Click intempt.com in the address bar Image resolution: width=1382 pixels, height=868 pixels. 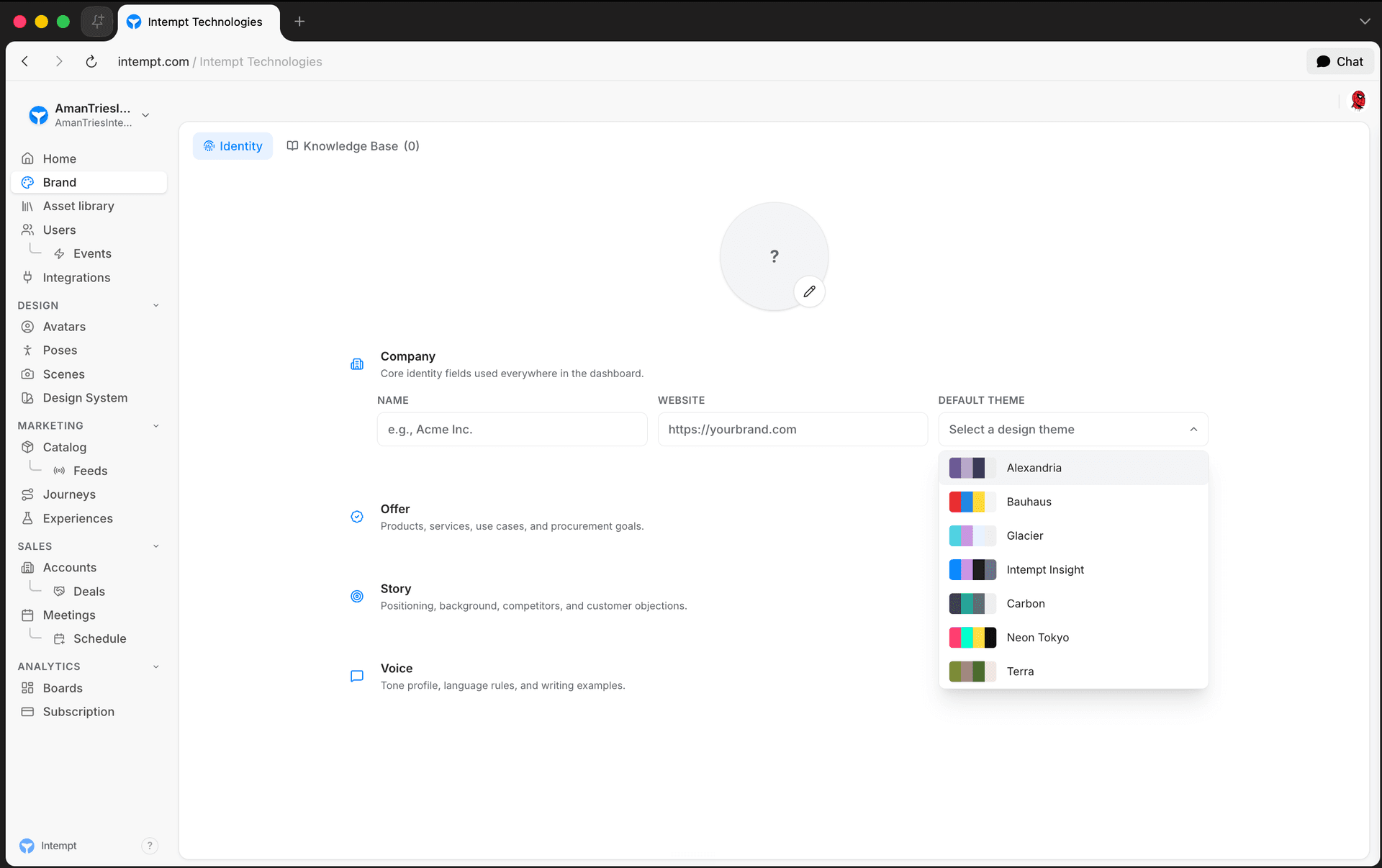click(x=153, y=62)
